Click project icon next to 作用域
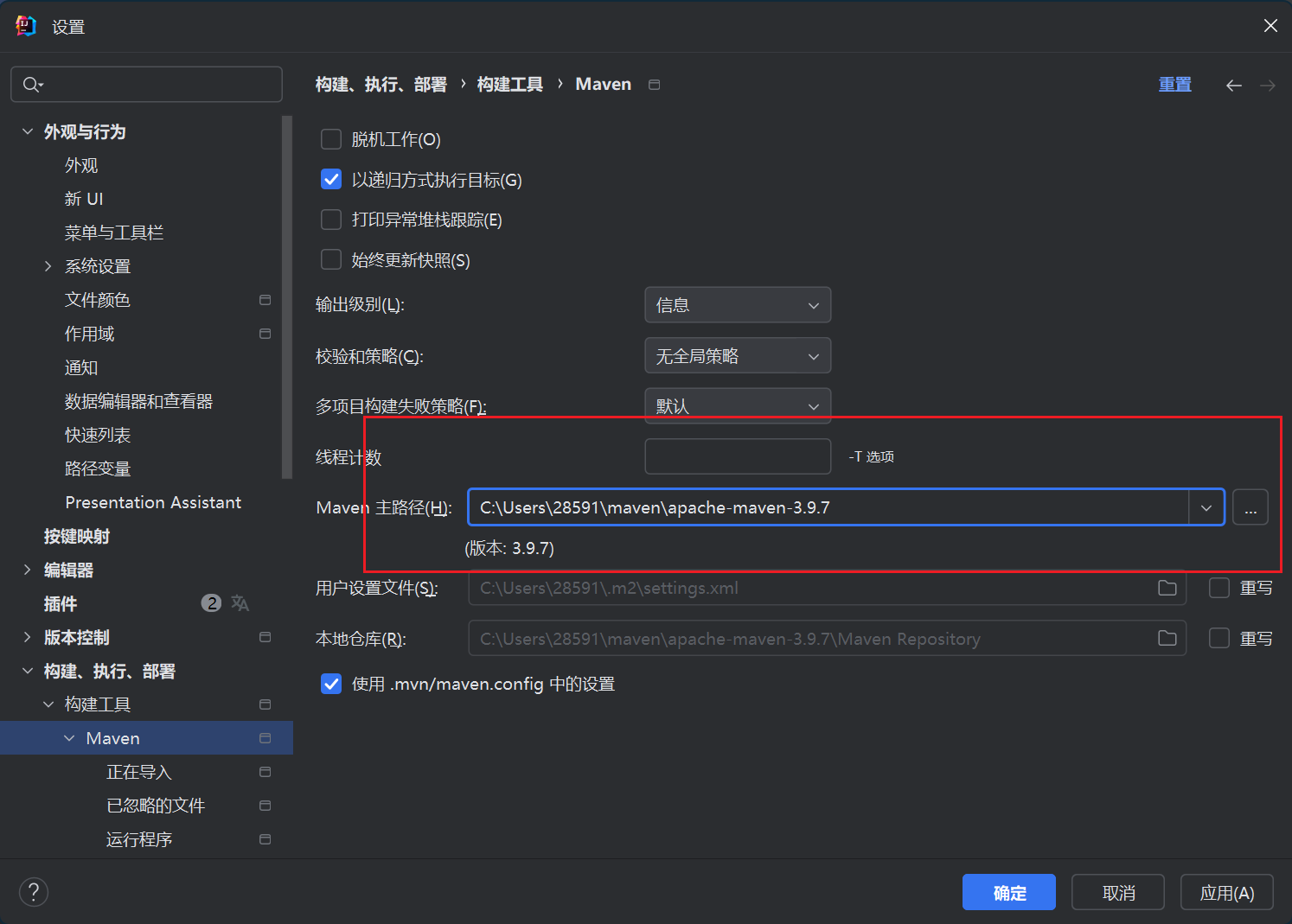Viewport: 1292px width, 924px height. click(x=265, y=334)
